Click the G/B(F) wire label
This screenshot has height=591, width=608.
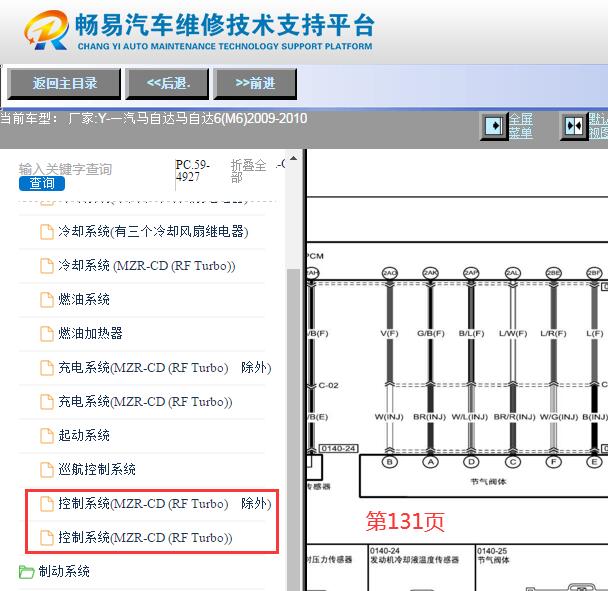pos(431,333)
